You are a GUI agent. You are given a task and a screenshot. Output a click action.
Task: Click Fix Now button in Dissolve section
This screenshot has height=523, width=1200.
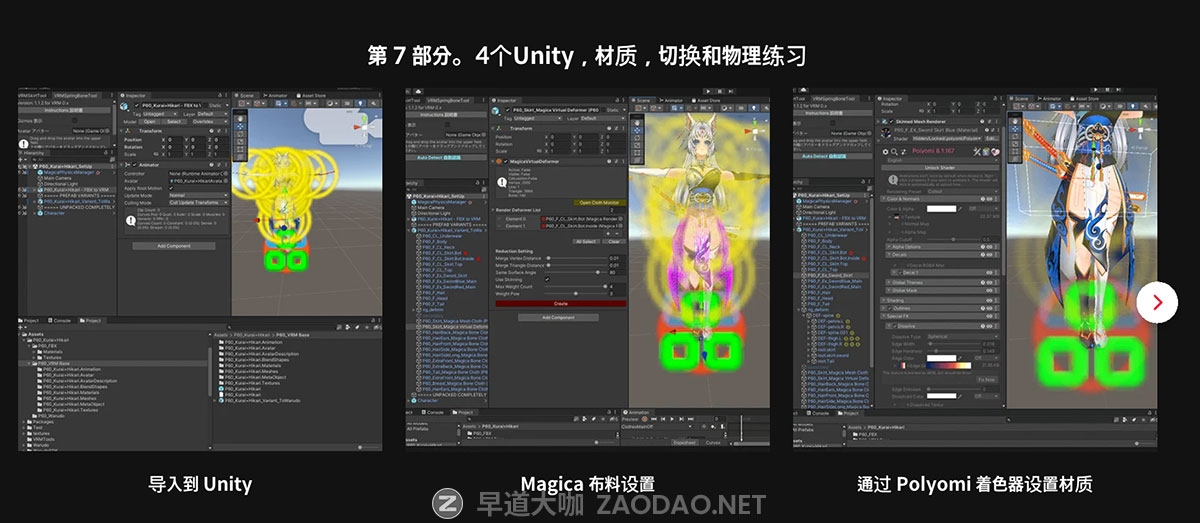[x=987, y=379]
